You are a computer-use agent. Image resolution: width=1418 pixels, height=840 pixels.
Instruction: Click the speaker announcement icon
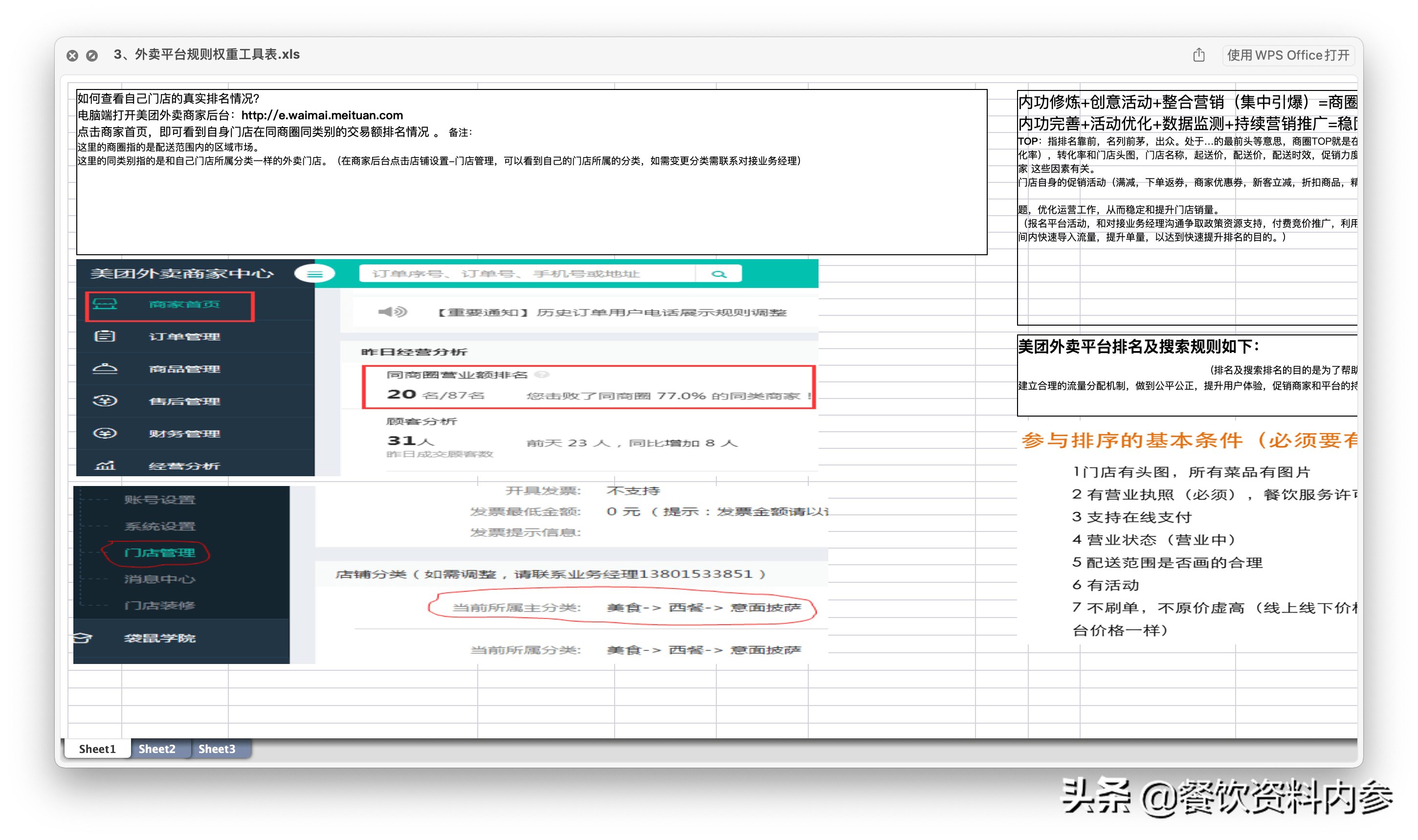point(392,312)
